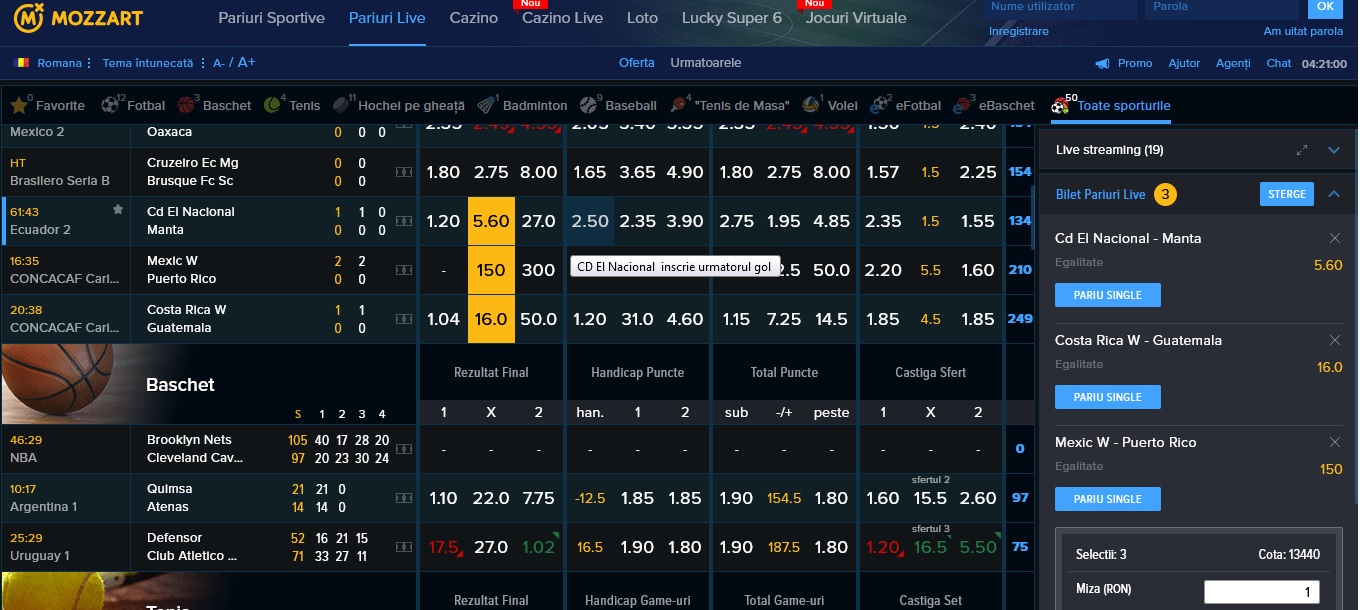The width and height of the screenshot is (1360, 610).
Task: Click PARIU SINGLE under Mexic W - Puerto Rico
Action: 1107,499
